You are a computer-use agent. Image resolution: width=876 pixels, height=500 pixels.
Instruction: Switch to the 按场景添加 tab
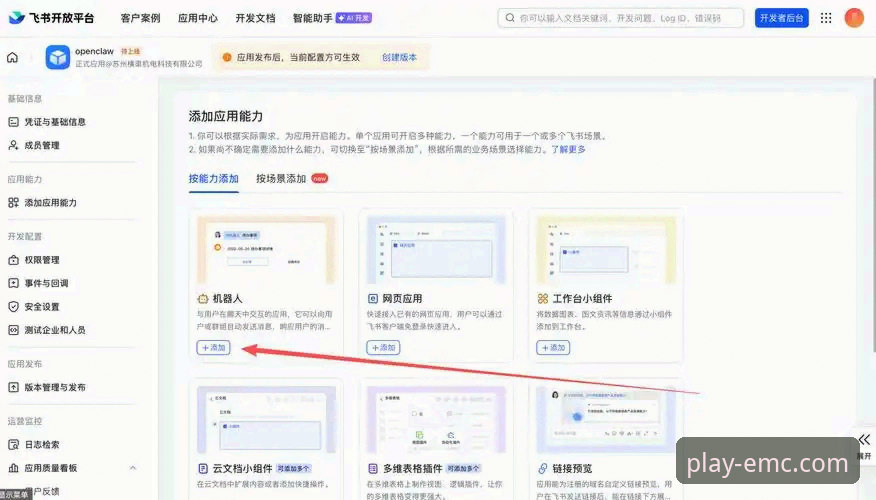(281, 179)
